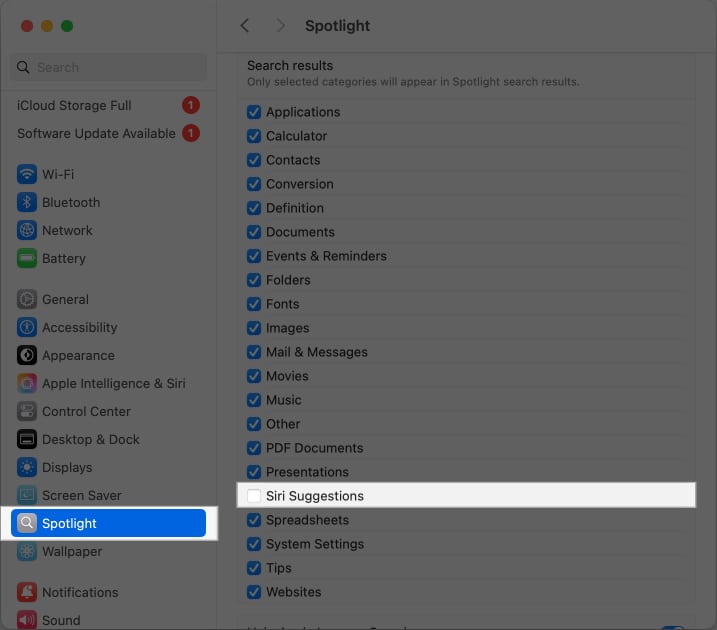Uncheck Images in search results
This screenshot has height=630, width=717.
click(254, 328)
